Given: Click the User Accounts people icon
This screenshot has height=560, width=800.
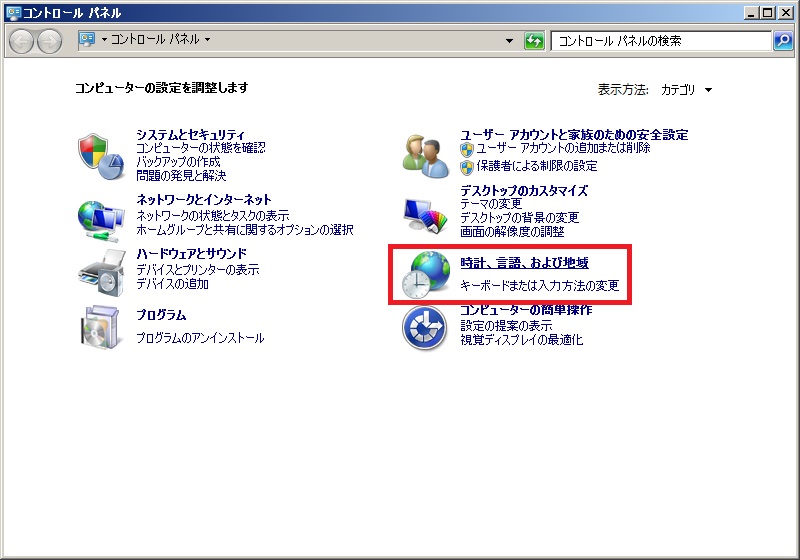Looking at the screenshot, I should click(424, 153).
